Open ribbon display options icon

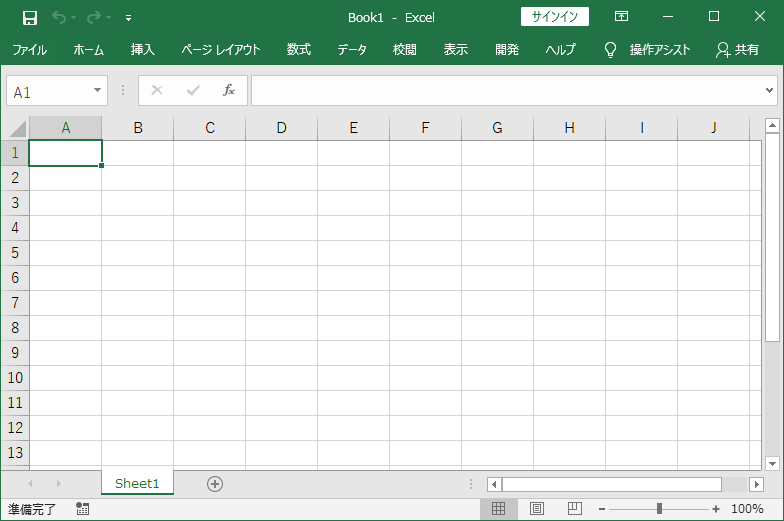pos(621,16)
